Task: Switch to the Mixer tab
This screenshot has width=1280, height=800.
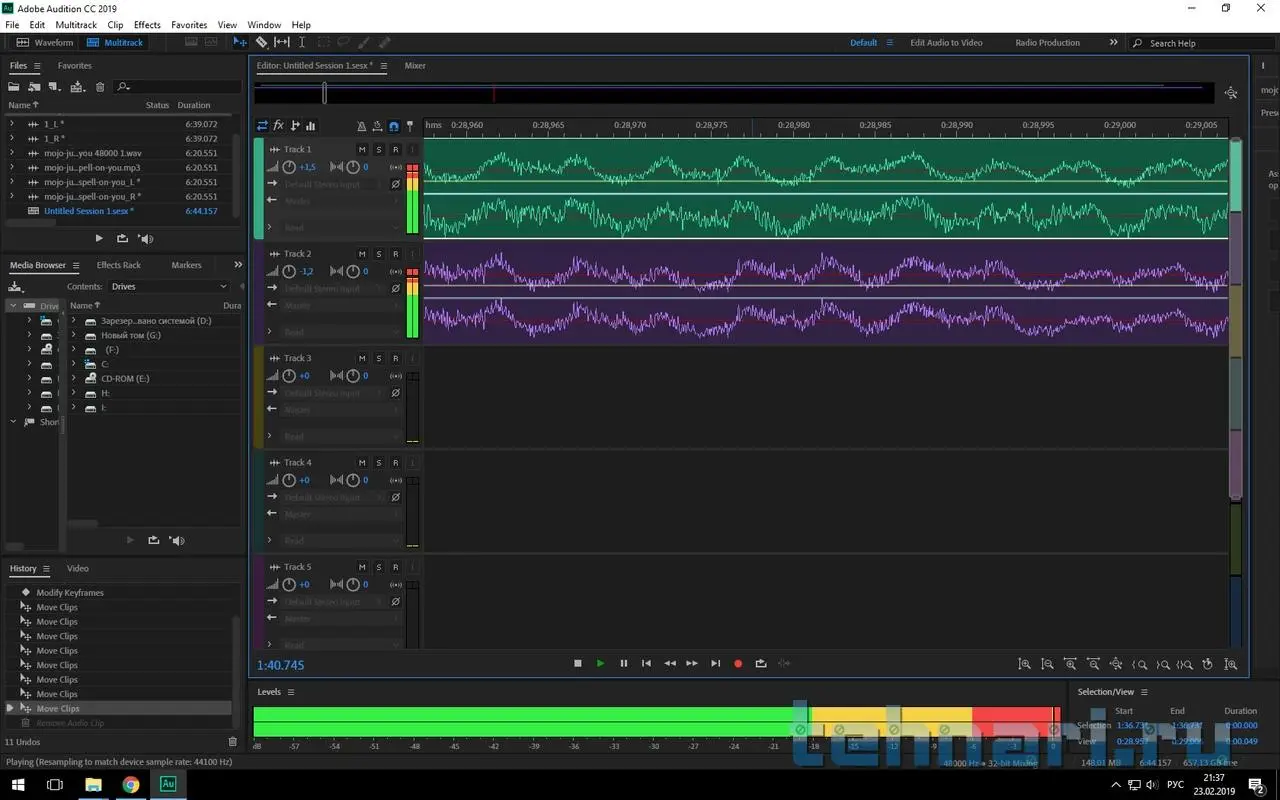Action: [415, 66]
